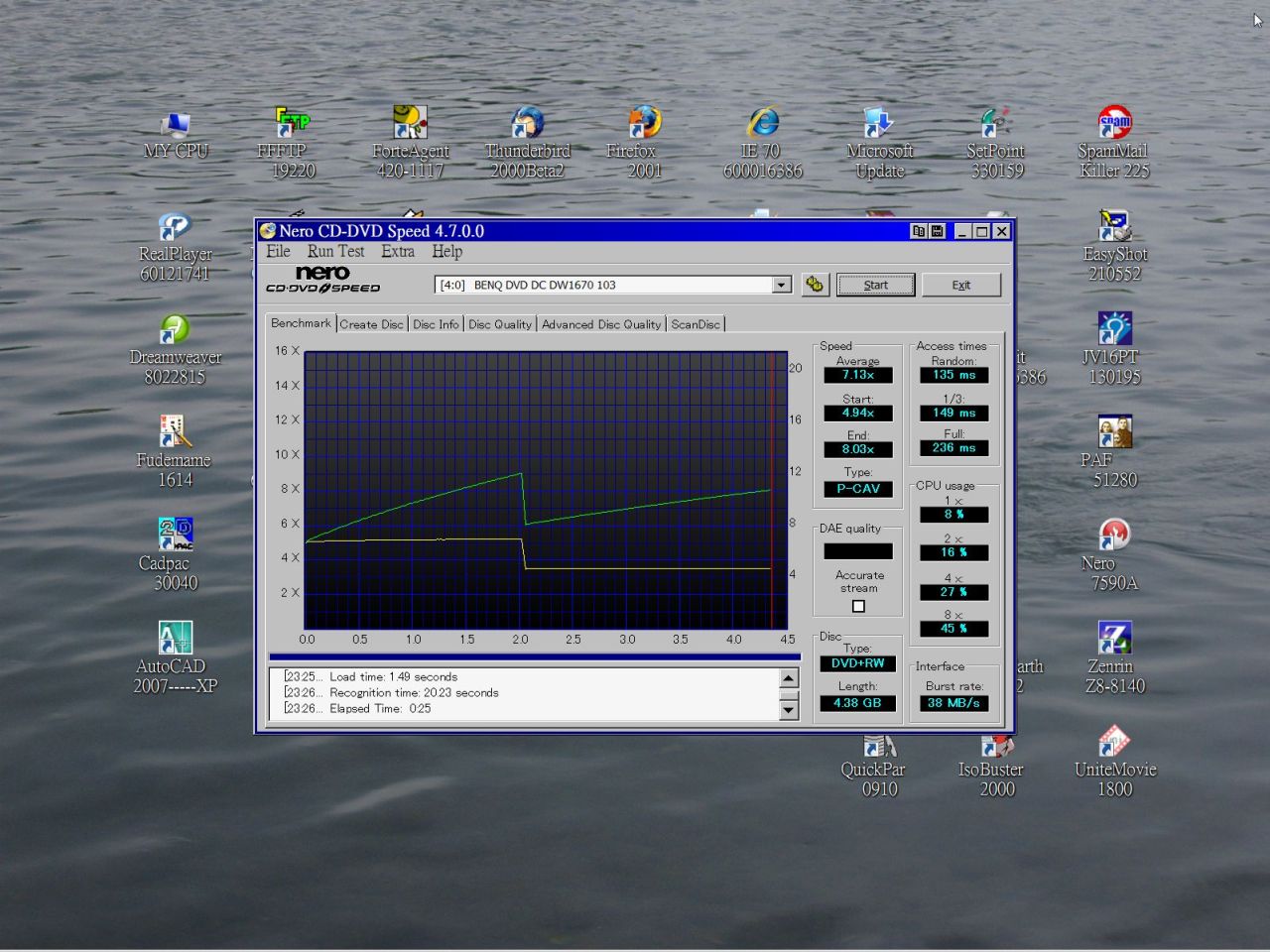Image resolution: width=1270 pixels, height=952 pixels.
Task: Switch to the Create Disc tab
Action: click(372, 324)
